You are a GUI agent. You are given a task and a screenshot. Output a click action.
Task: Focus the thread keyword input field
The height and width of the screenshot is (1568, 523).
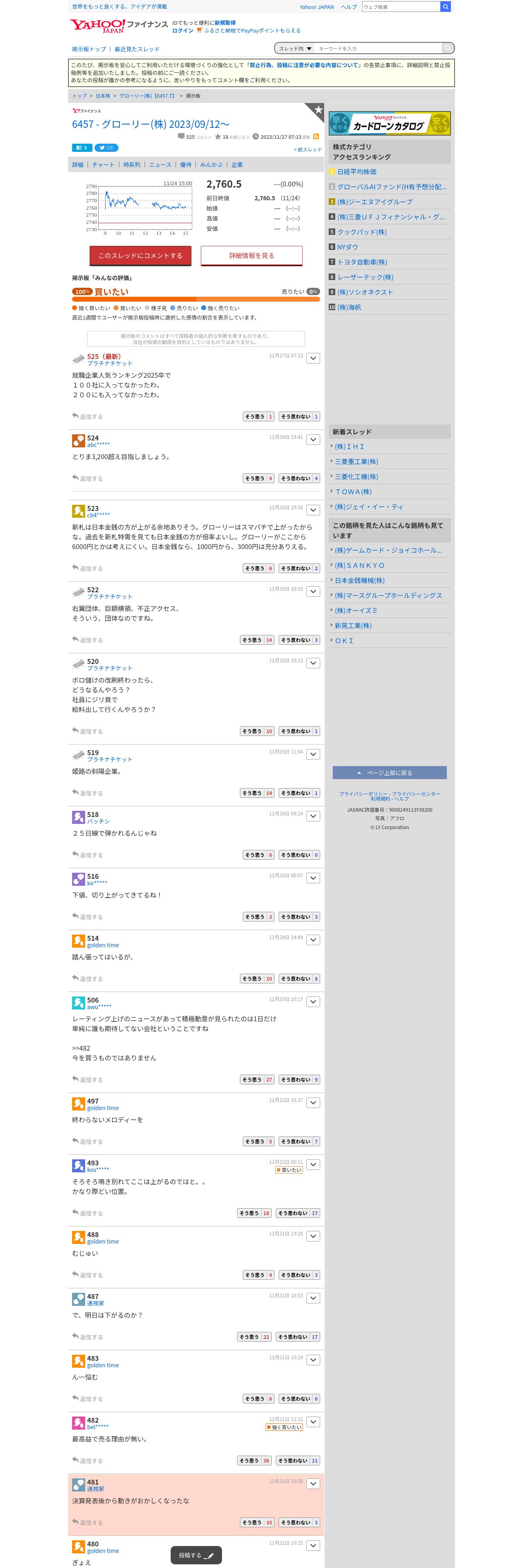(379, 48)
